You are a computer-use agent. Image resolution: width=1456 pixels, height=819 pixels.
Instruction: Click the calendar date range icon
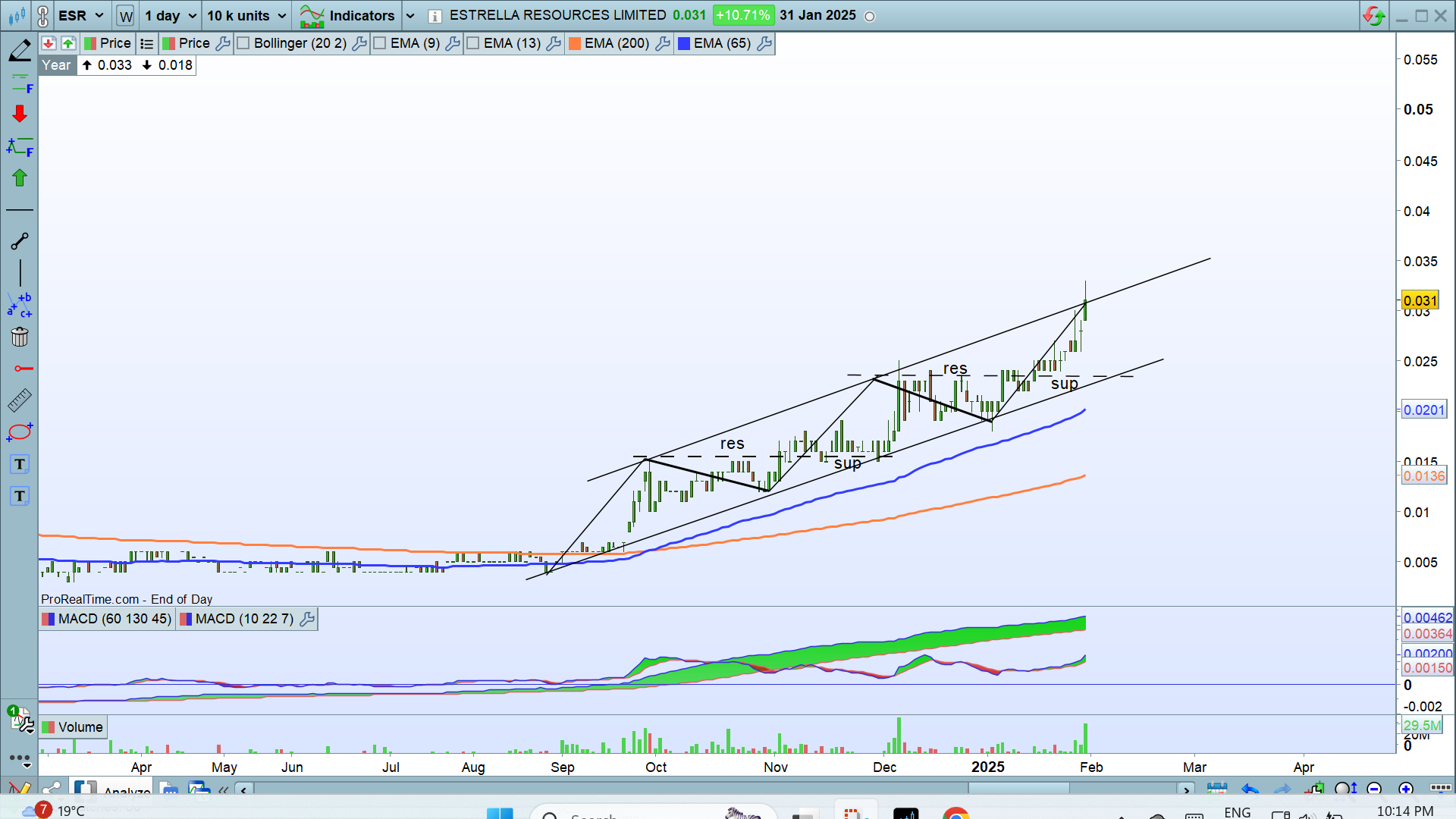click(x=1217, y=789)
